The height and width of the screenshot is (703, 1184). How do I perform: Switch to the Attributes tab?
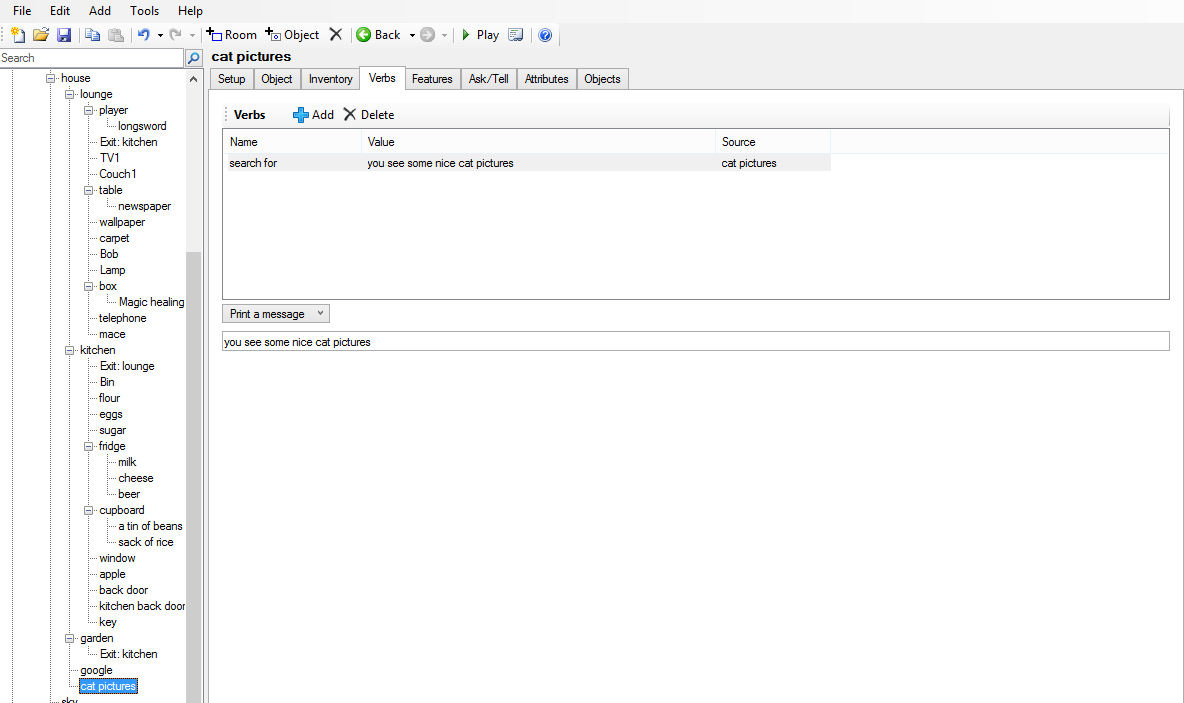coord(546,79)
